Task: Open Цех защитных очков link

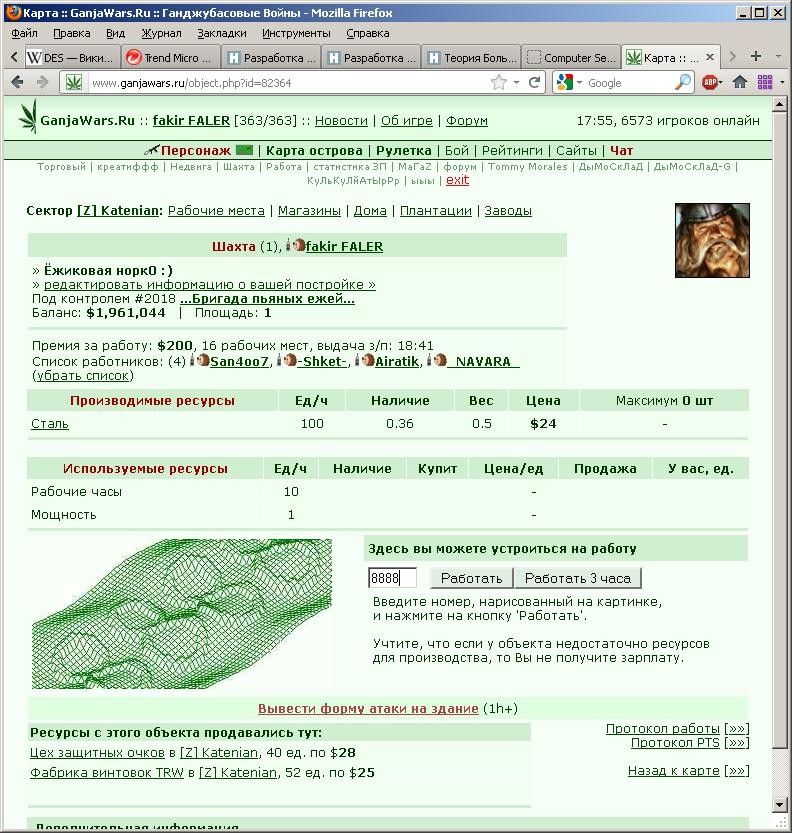Action: pos(97,752)
